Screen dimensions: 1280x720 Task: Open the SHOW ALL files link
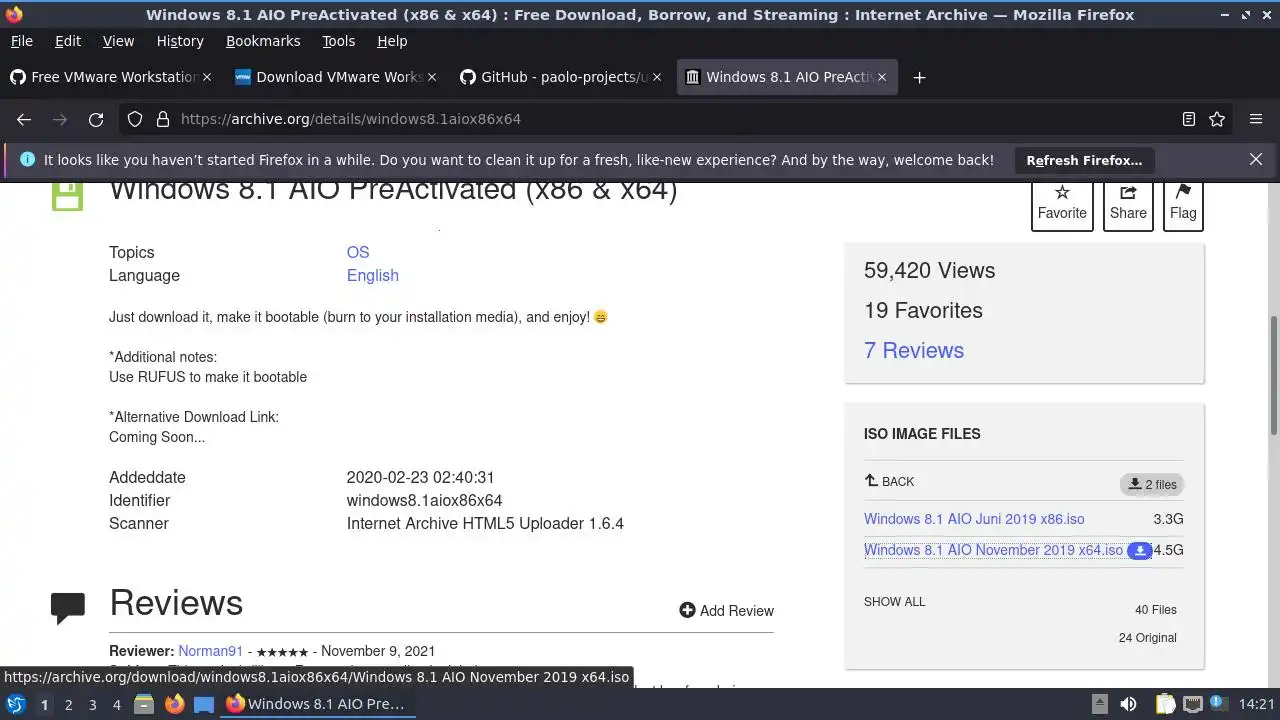895,601
